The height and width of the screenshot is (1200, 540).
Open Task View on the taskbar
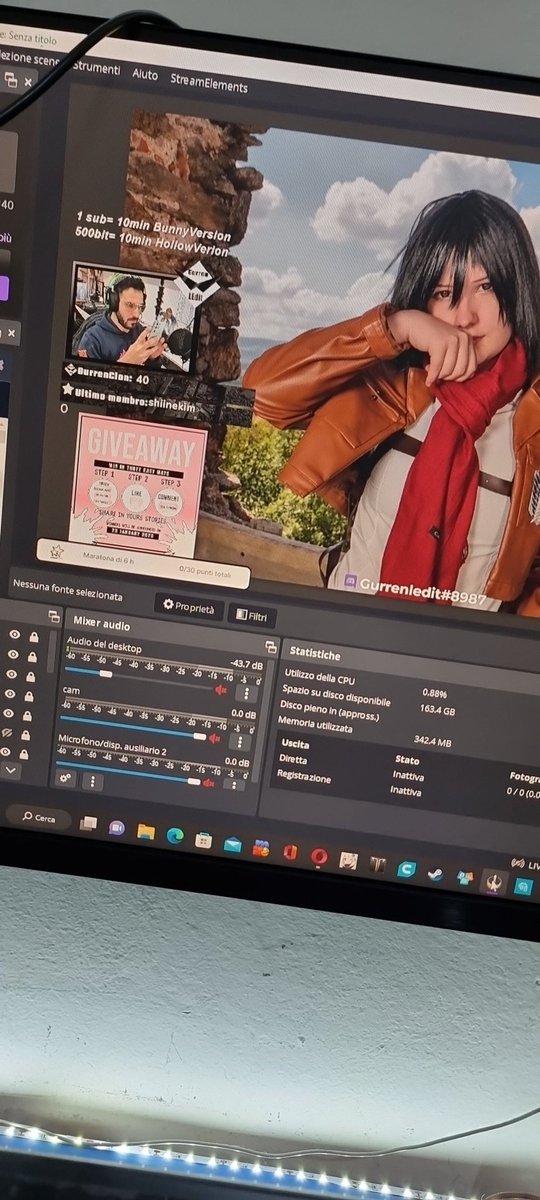[88, 823]
